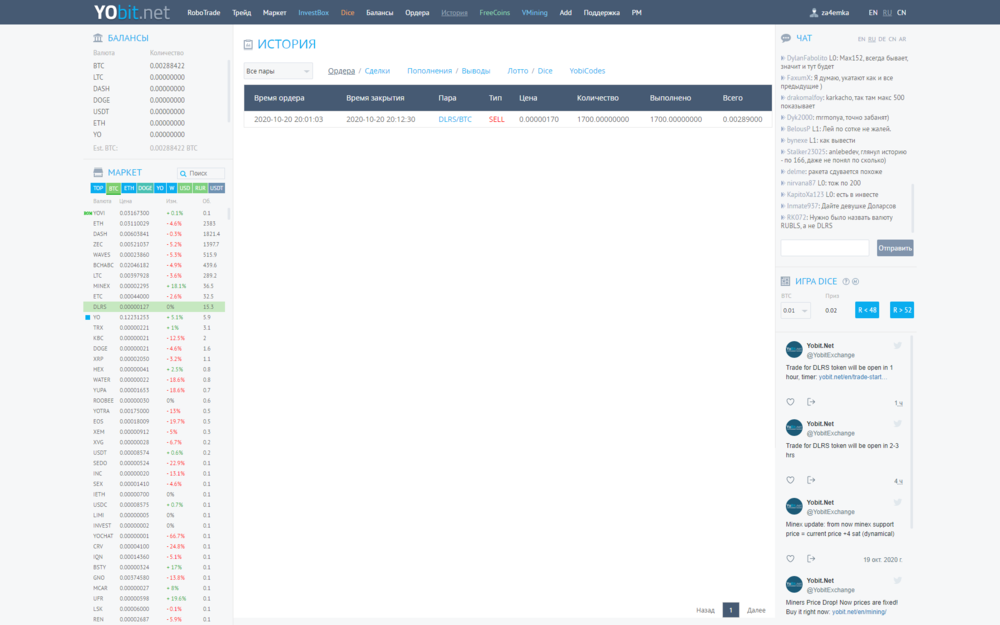Open the yobit.net/en/trade-start link in tweet
Image resolution: width=1000 pixels, height=625 pixels.
[x=853, y=377]
